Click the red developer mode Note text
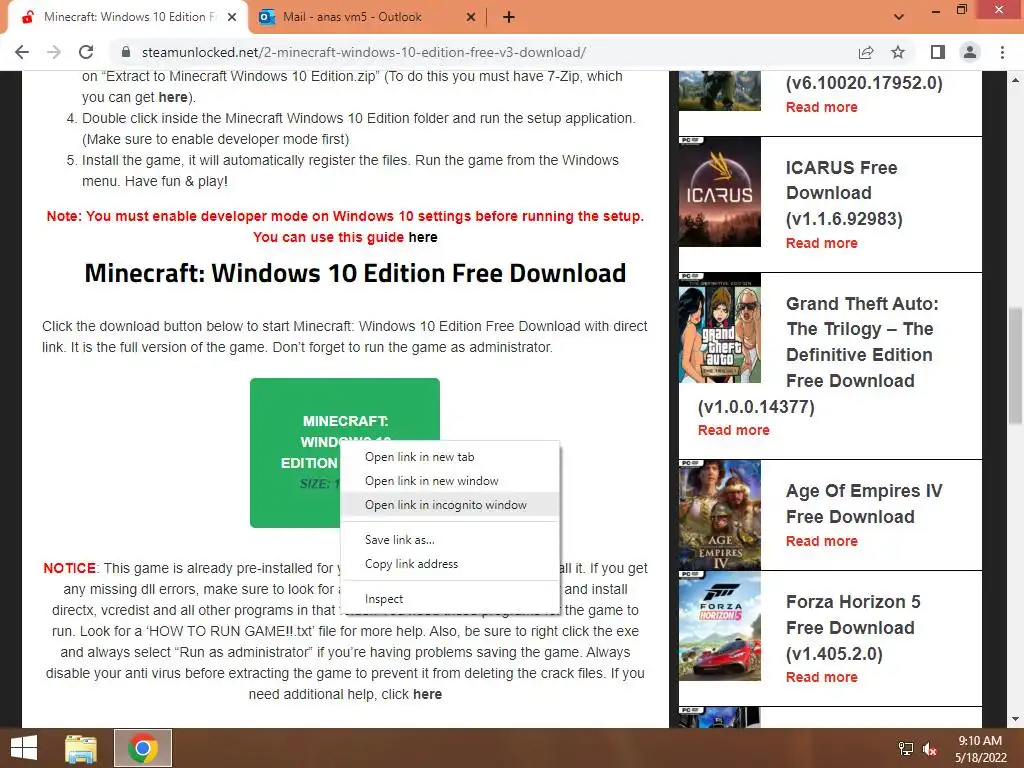The height and width of the screenshot is (768, 1024). [x=345, y=227]
